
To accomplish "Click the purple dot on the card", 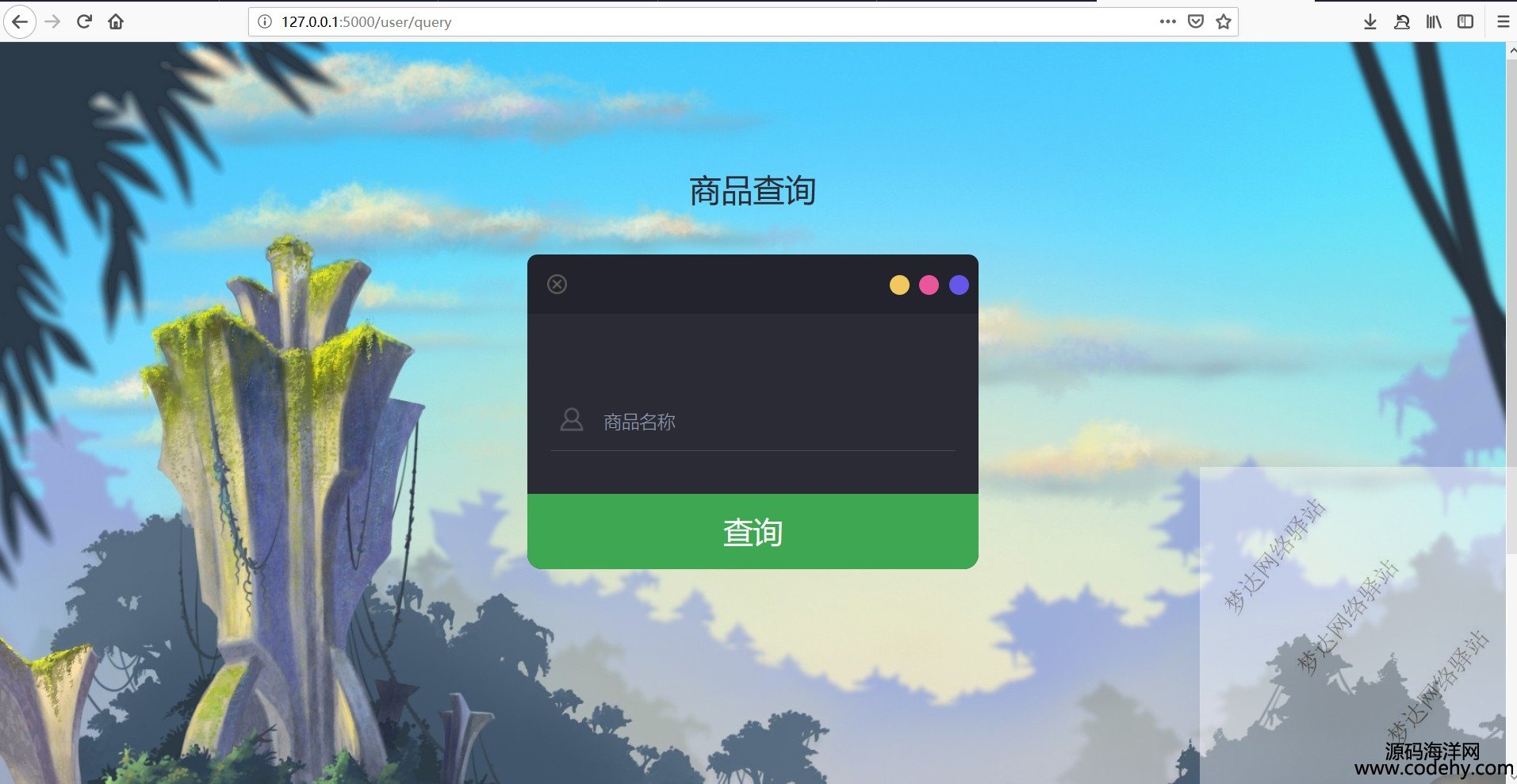I will pyautogui.click(x=959, y=285).
